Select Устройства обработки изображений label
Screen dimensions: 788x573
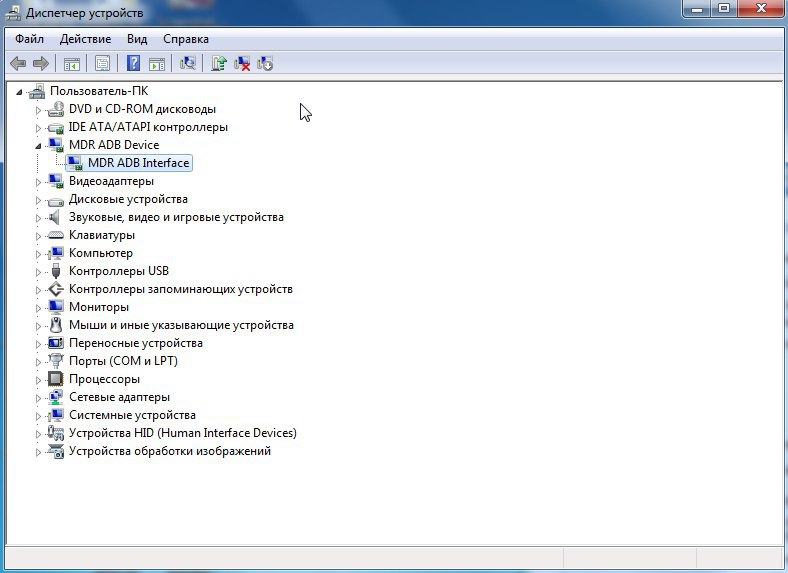tap(170, 451)
